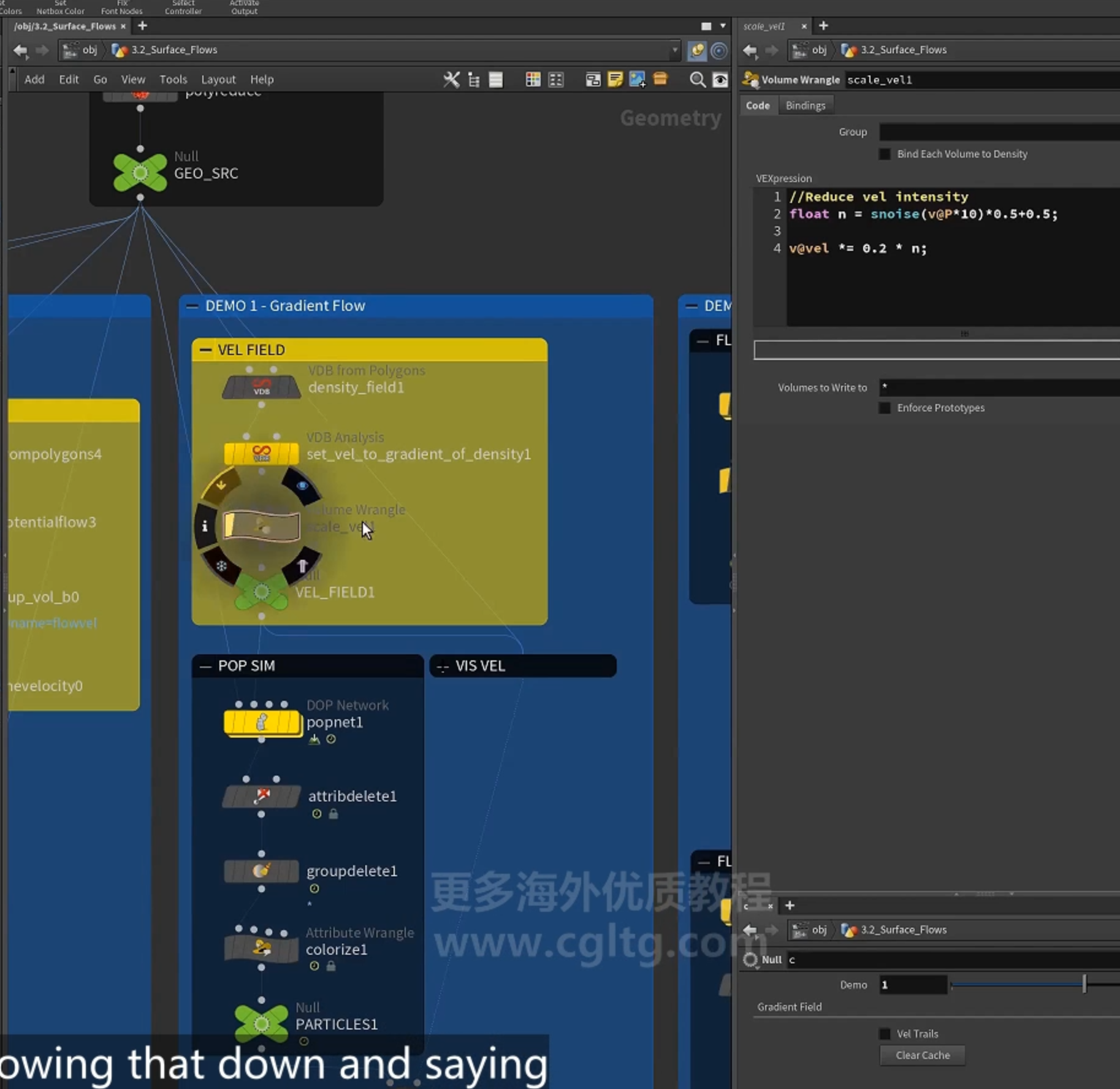Switch to the Bindings tab
Viewport: 1120px width, 1089px height.
coord(806,105)
